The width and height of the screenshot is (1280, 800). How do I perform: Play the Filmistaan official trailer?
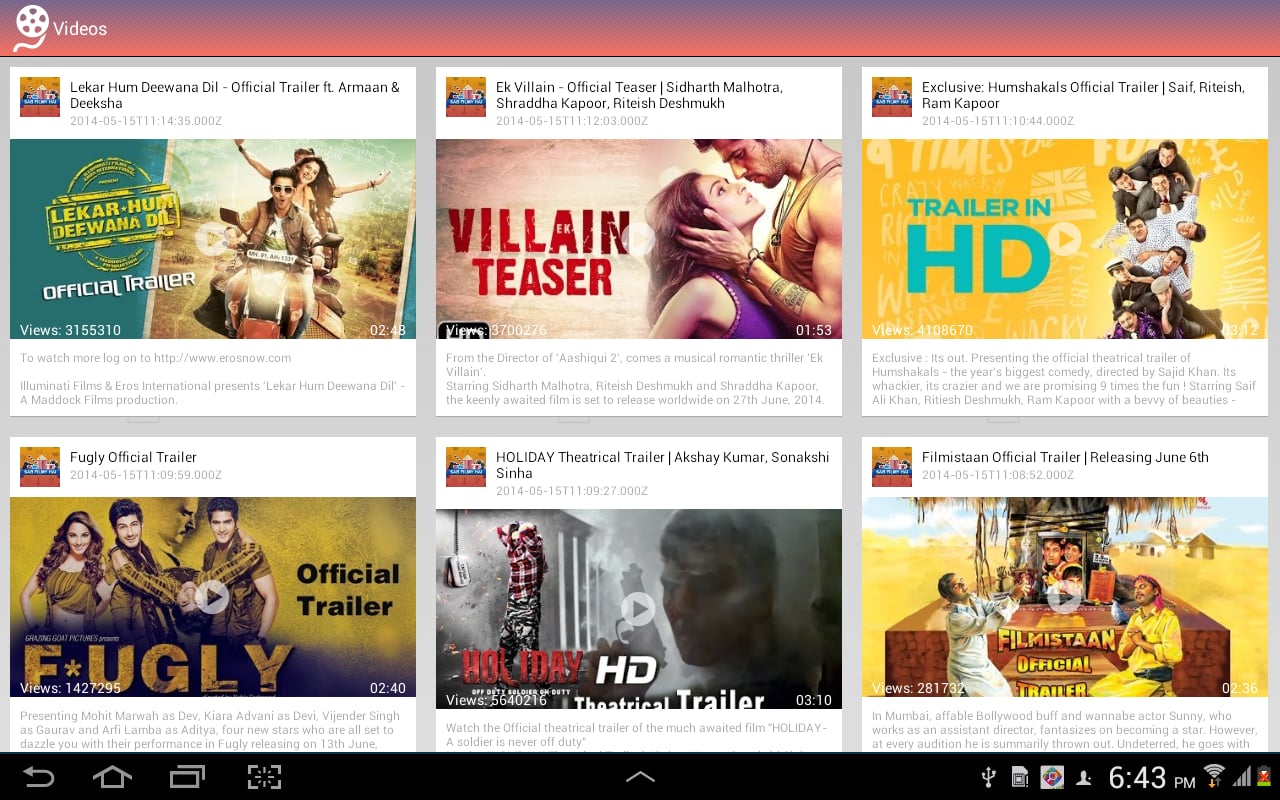[1065, 597]
